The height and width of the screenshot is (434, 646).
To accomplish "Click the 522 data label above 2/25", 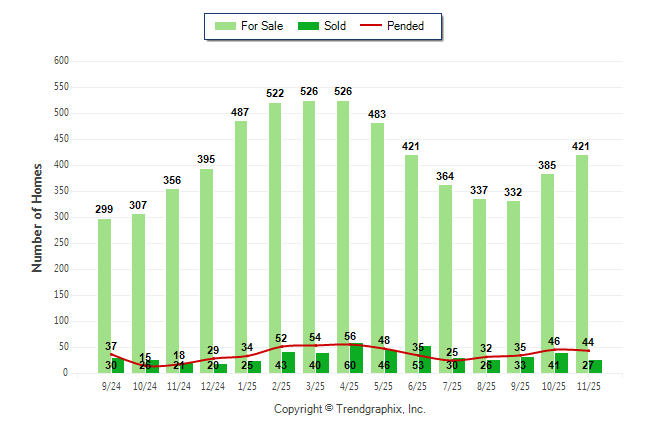I will pos(275,93).
